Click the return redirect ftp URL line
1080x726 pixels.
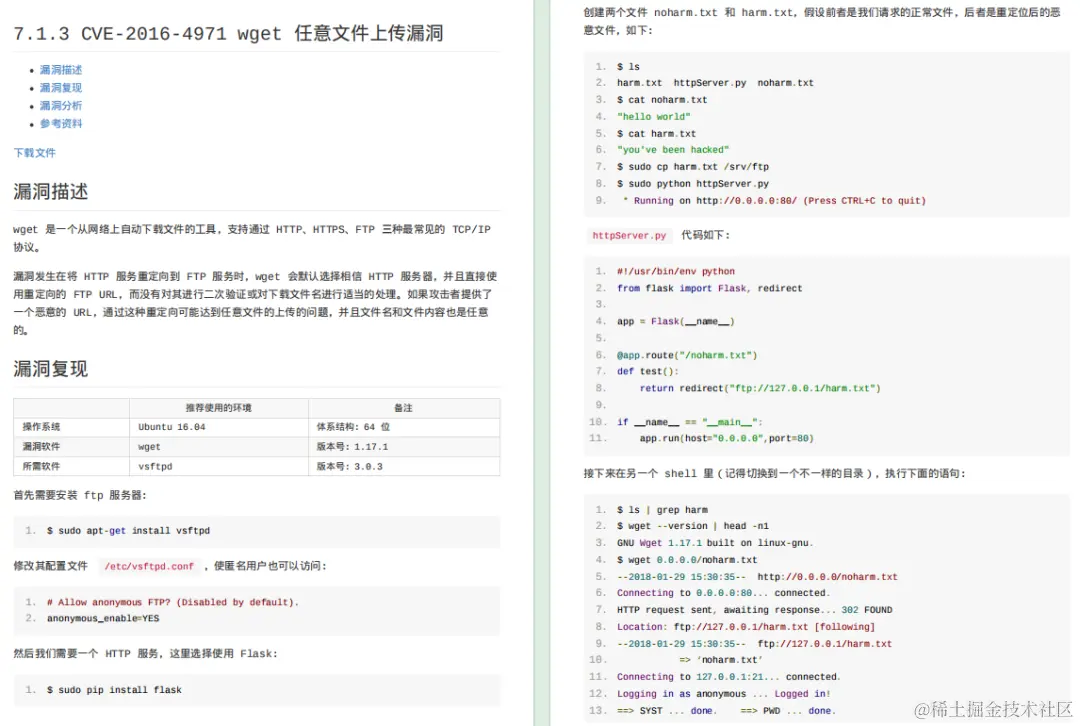tap(760, 388)
